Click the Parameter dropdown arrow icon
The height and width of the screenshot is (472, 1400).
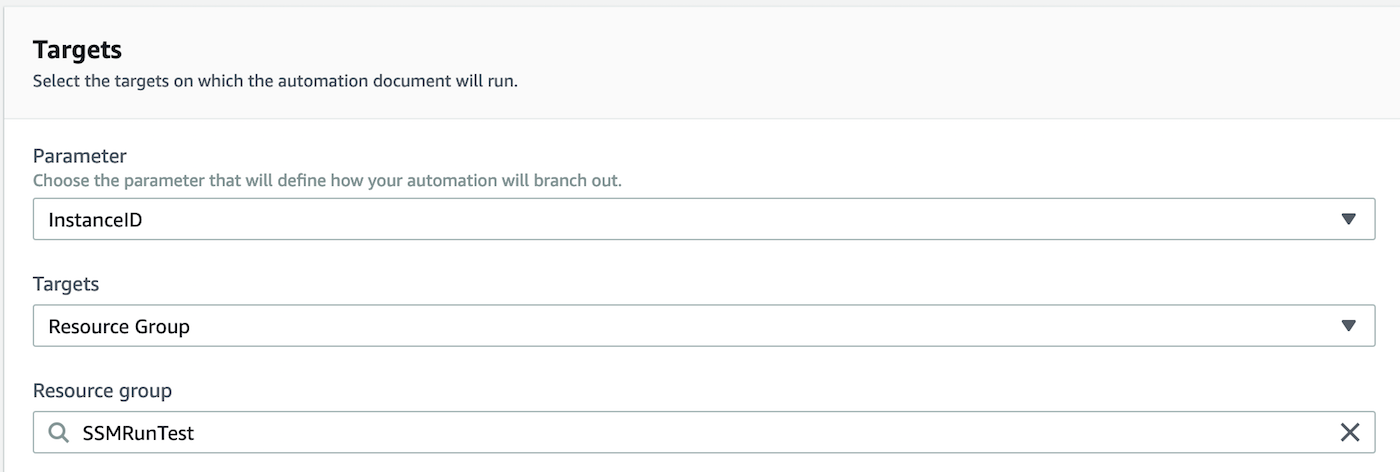click(x=1348, y=219)
